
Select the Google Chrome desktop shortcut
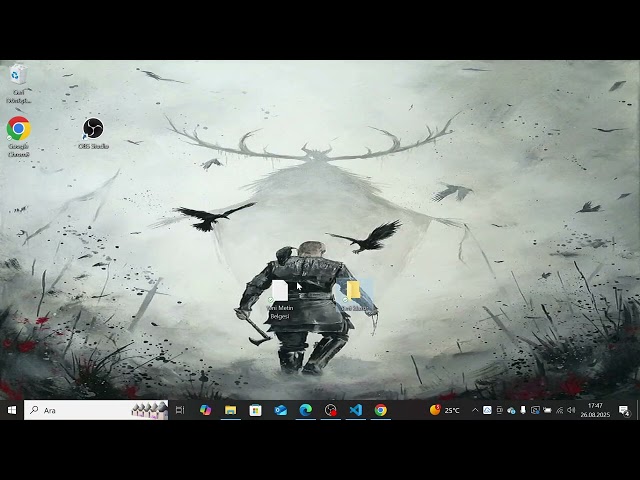(x=18, y=137)
